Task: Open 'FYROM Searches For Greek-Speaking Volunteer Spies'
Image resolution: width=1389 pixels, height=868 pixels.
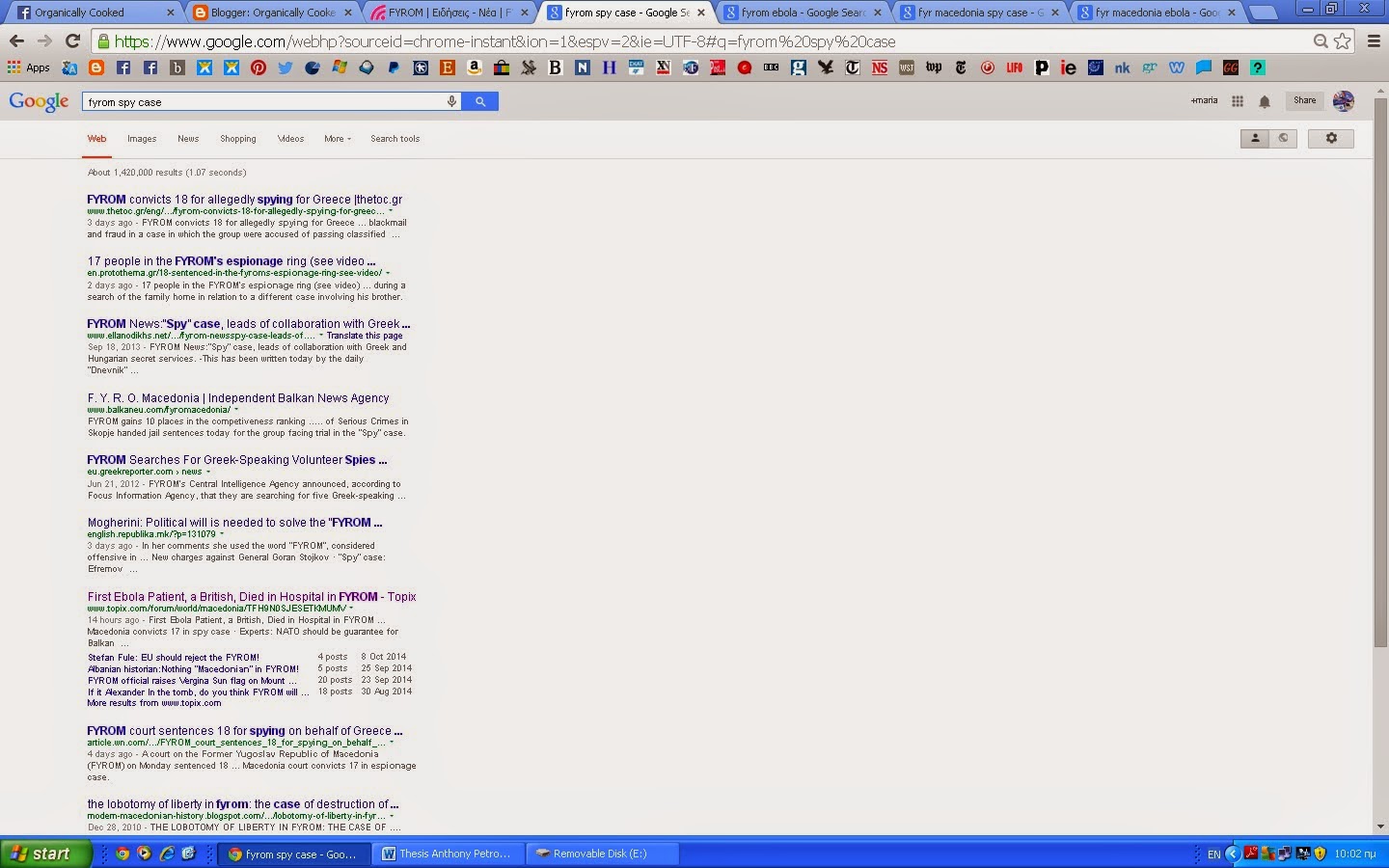Action: tap(237, 460)
